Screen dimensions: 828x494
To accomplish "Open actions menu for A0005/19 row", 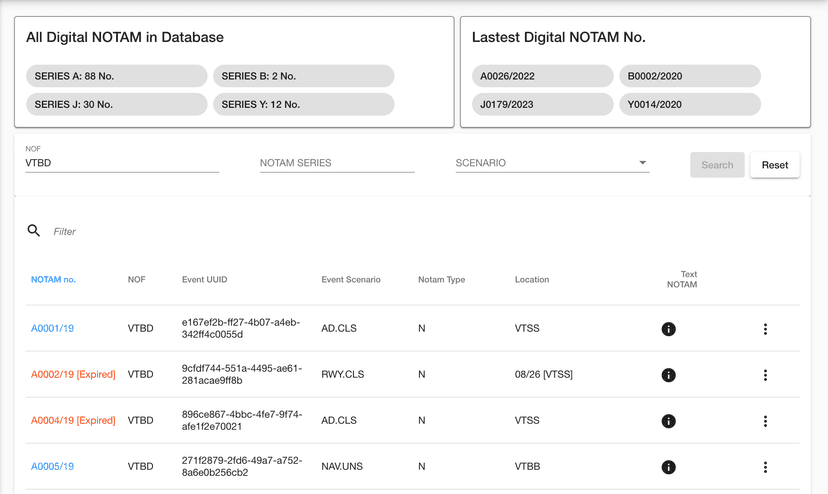I will [765, 467].
